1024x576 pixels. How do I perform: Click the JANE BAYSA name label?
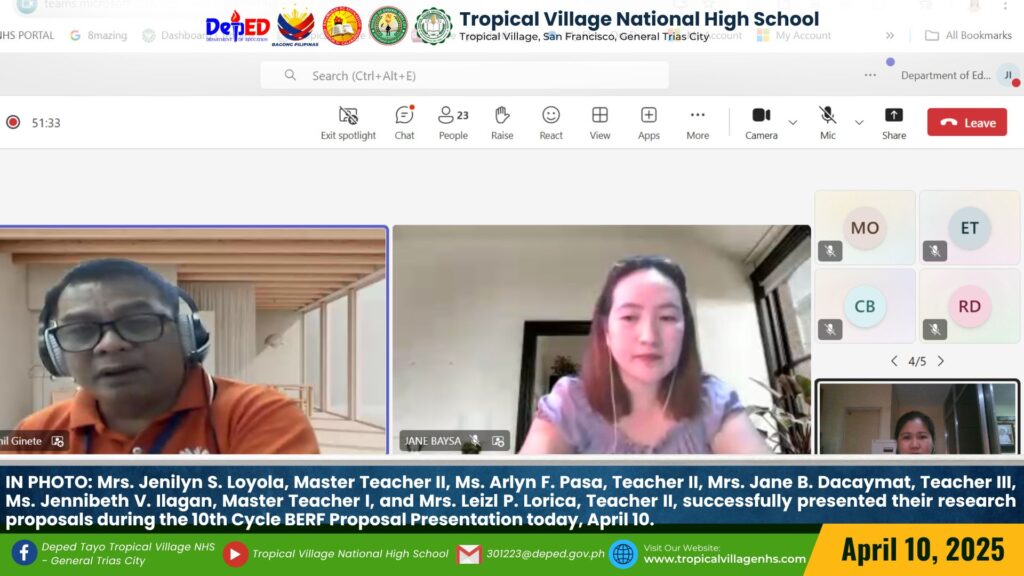[432, 441]
